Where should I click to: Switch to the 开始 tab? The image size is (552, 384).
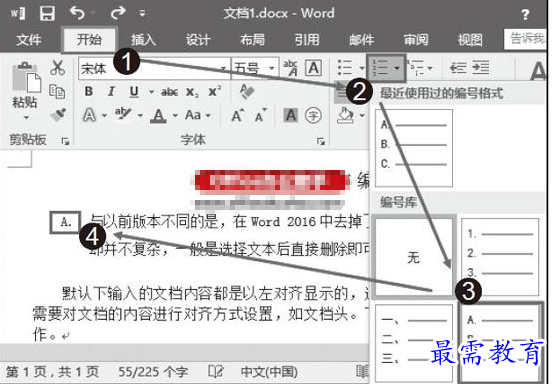tap(89, 39)
